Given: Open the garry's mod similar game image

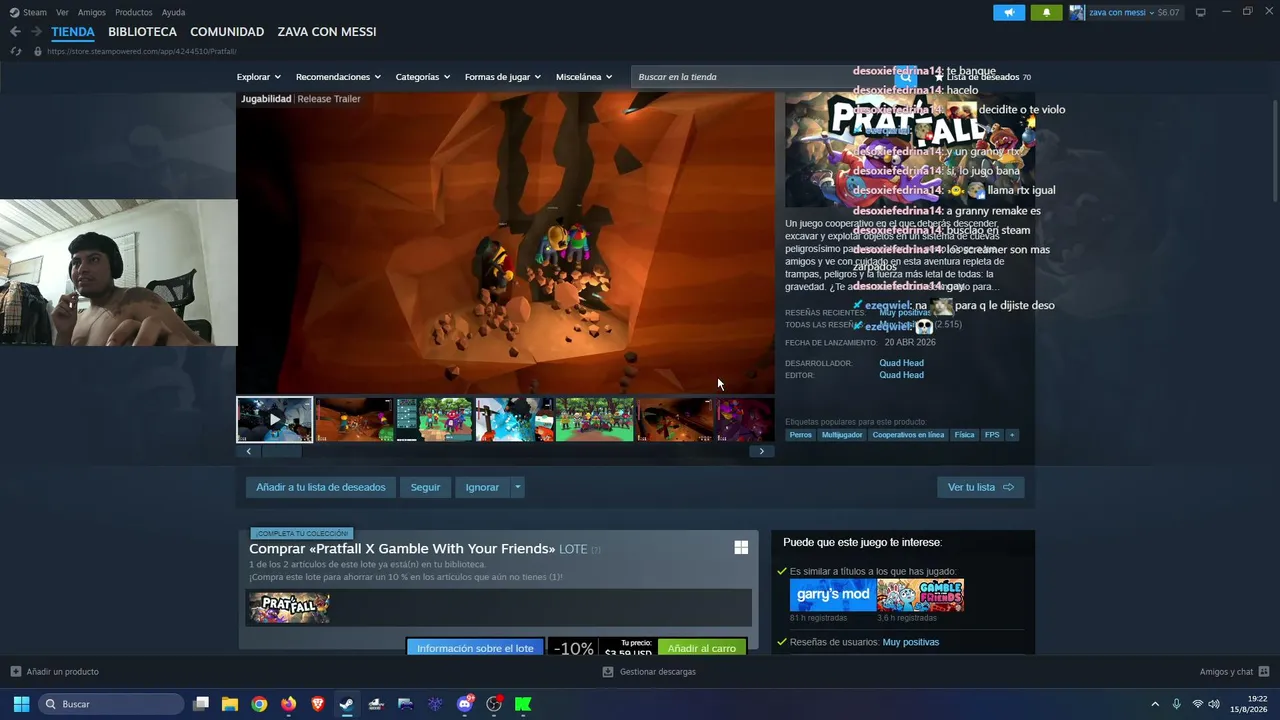Looking at the screenshot, I should [833, 595].
